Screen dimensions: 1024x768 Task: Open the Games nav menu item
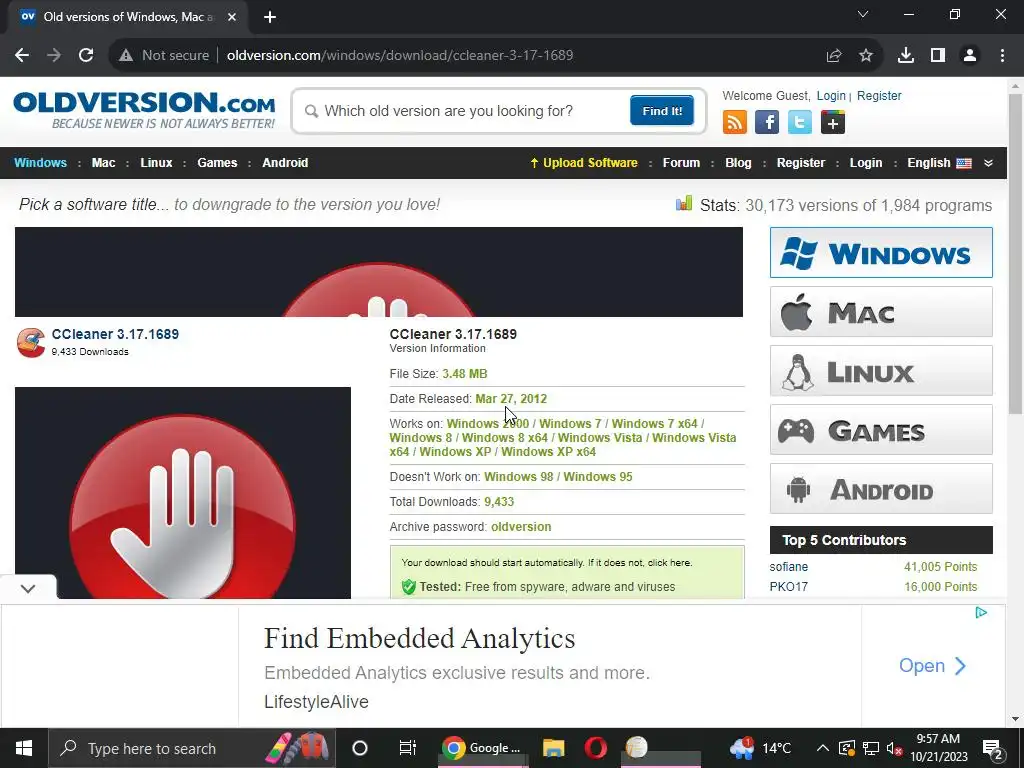pyautogui.click(x=217, y=163)
